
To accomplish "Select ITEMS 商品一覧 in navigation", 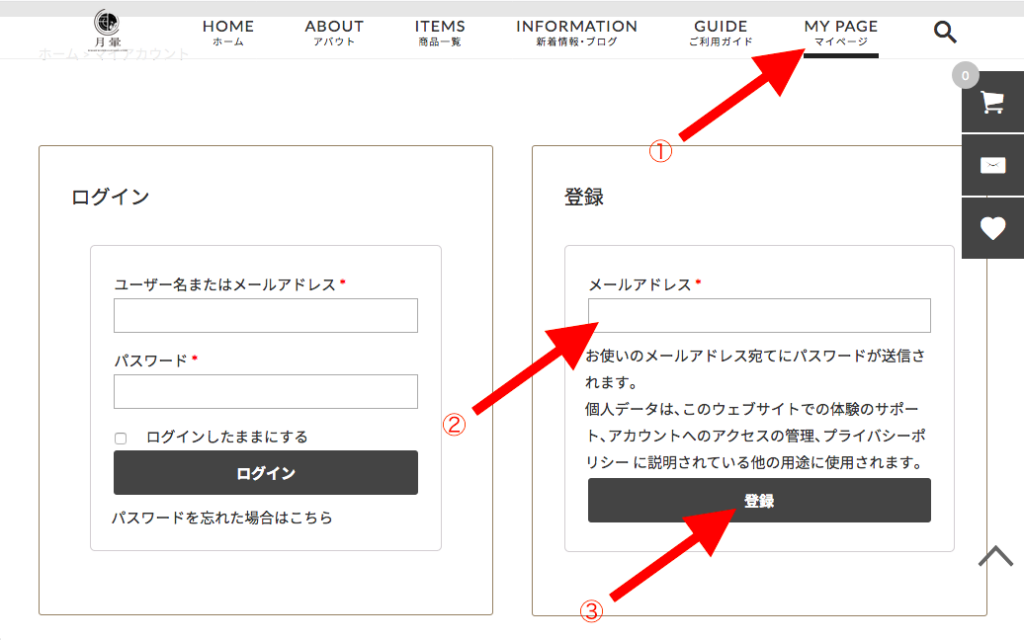I will [440, 32].
